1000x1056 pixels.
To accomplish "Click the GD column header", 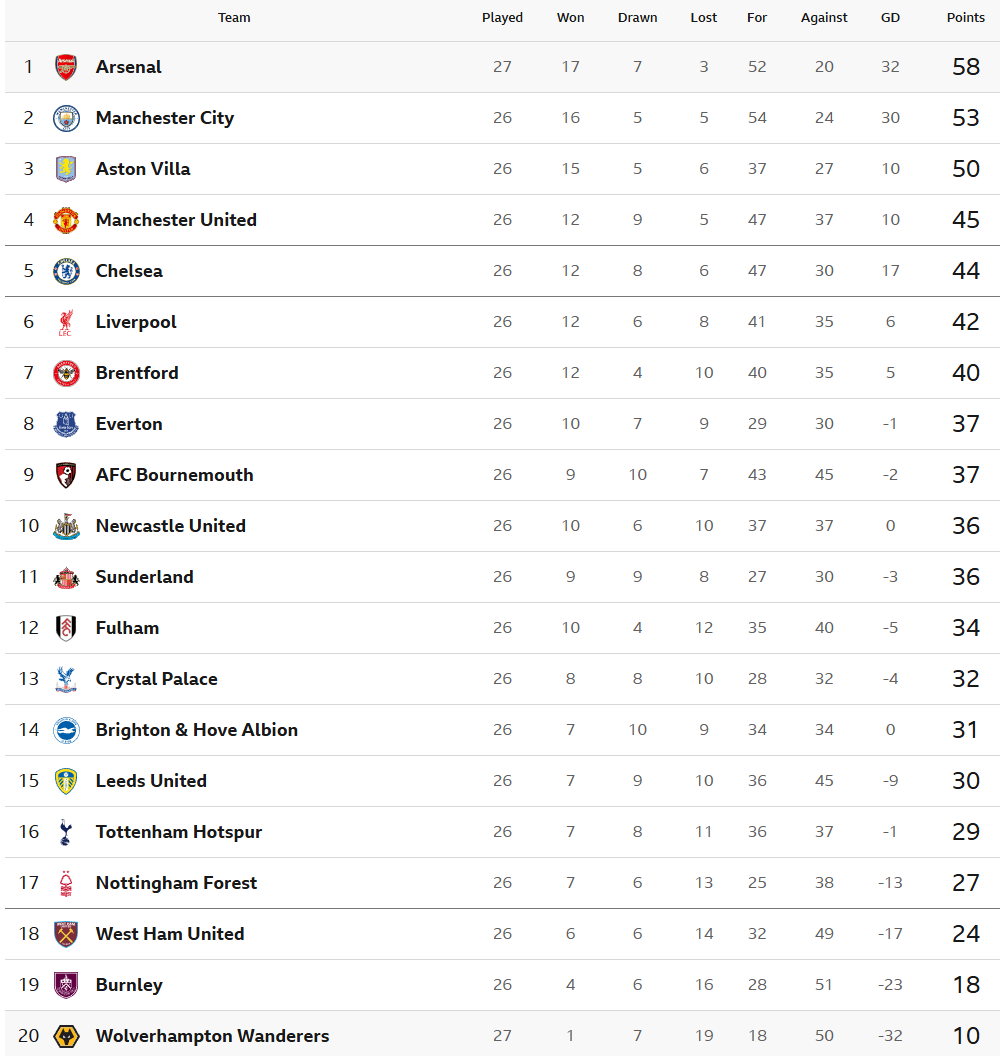I will coord(890,18).
